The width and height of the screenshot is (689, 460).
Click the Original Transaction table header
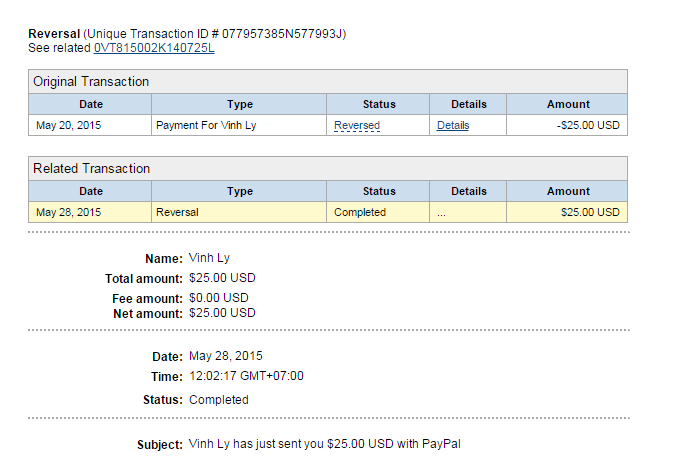click(x=91, y=81)
